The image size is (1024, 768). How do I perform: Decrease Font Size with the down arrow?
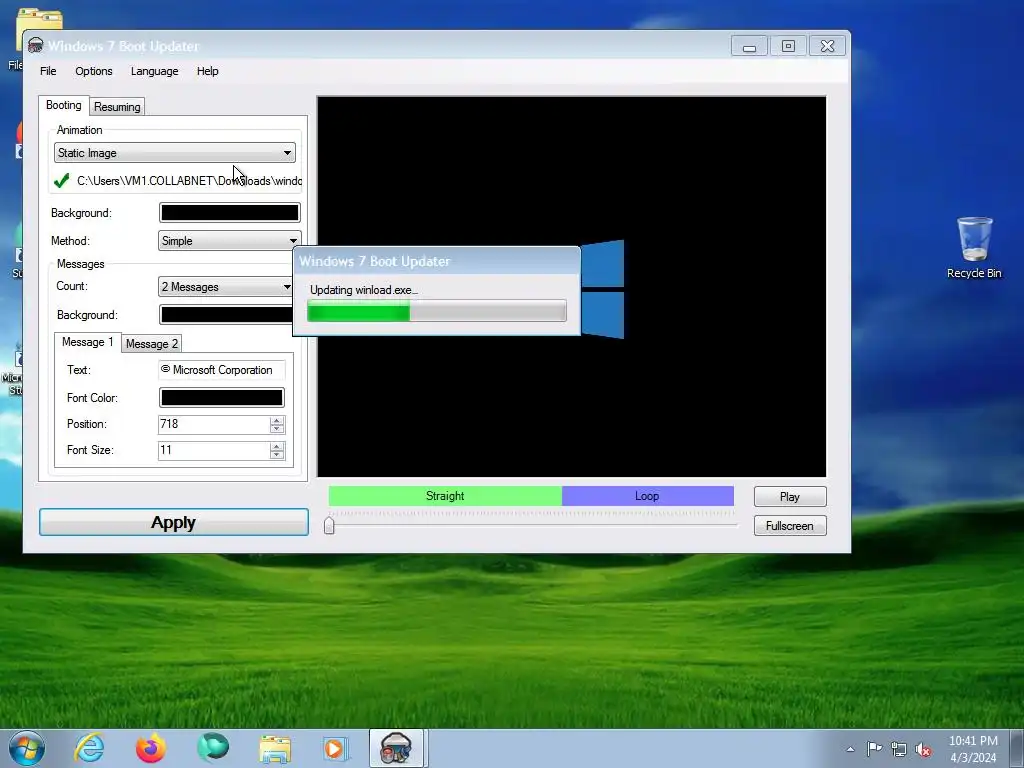(277, 455)
